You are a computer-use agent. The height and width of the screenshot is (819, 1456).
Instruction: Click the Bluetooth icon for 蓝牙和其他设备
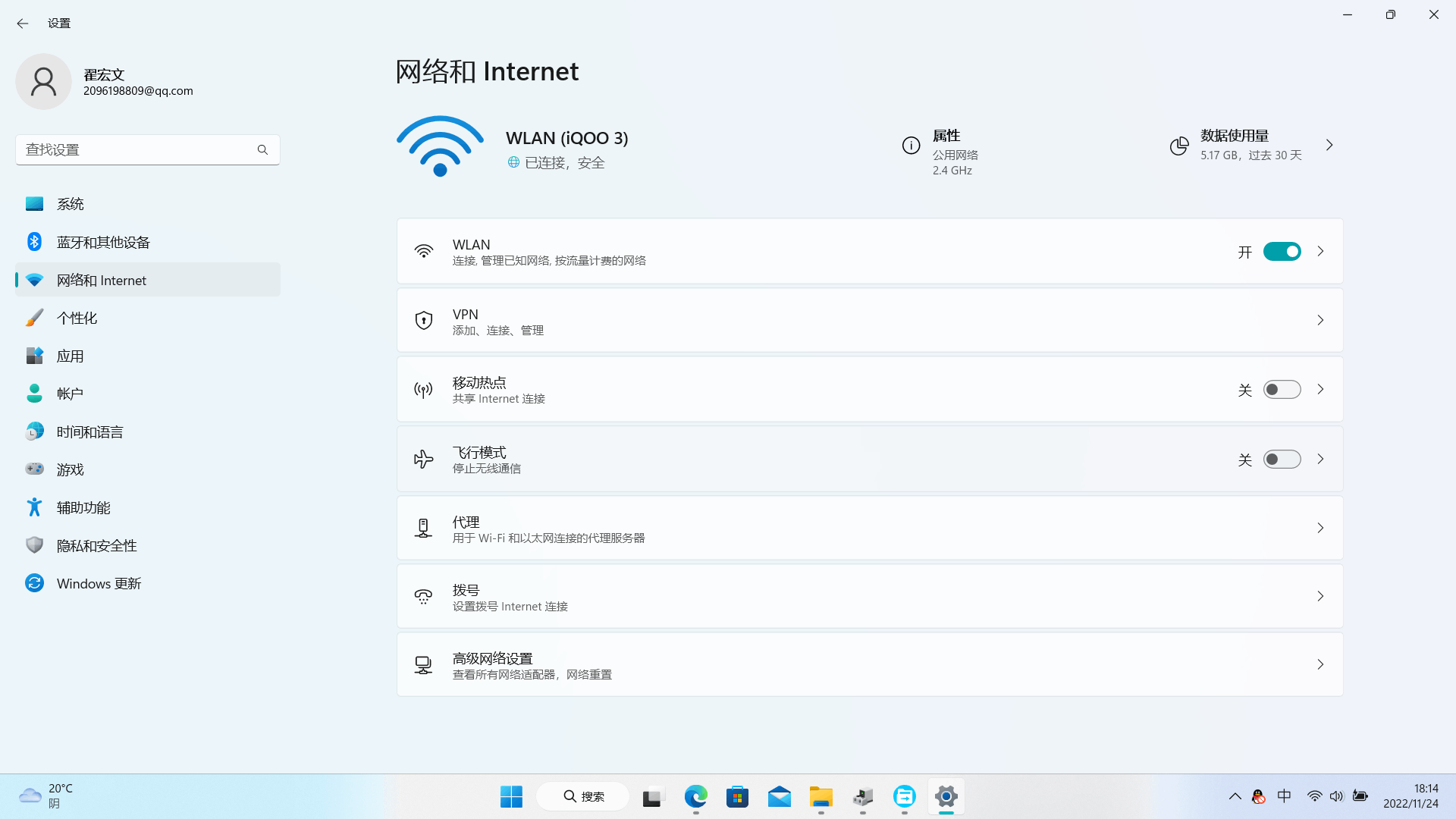click(x=34, y=242)
